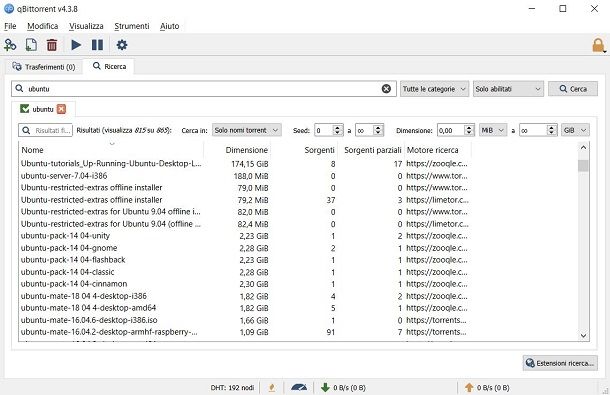Select ubuntu-pack-14 04-unity result

pyautogui.click(x=245, y=236)
